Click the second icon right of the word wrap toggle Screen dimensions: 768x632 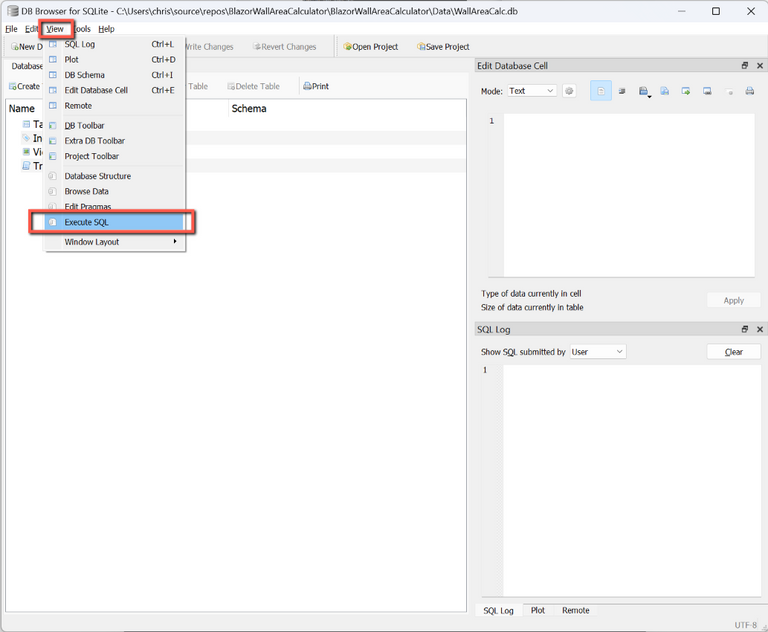643,91
